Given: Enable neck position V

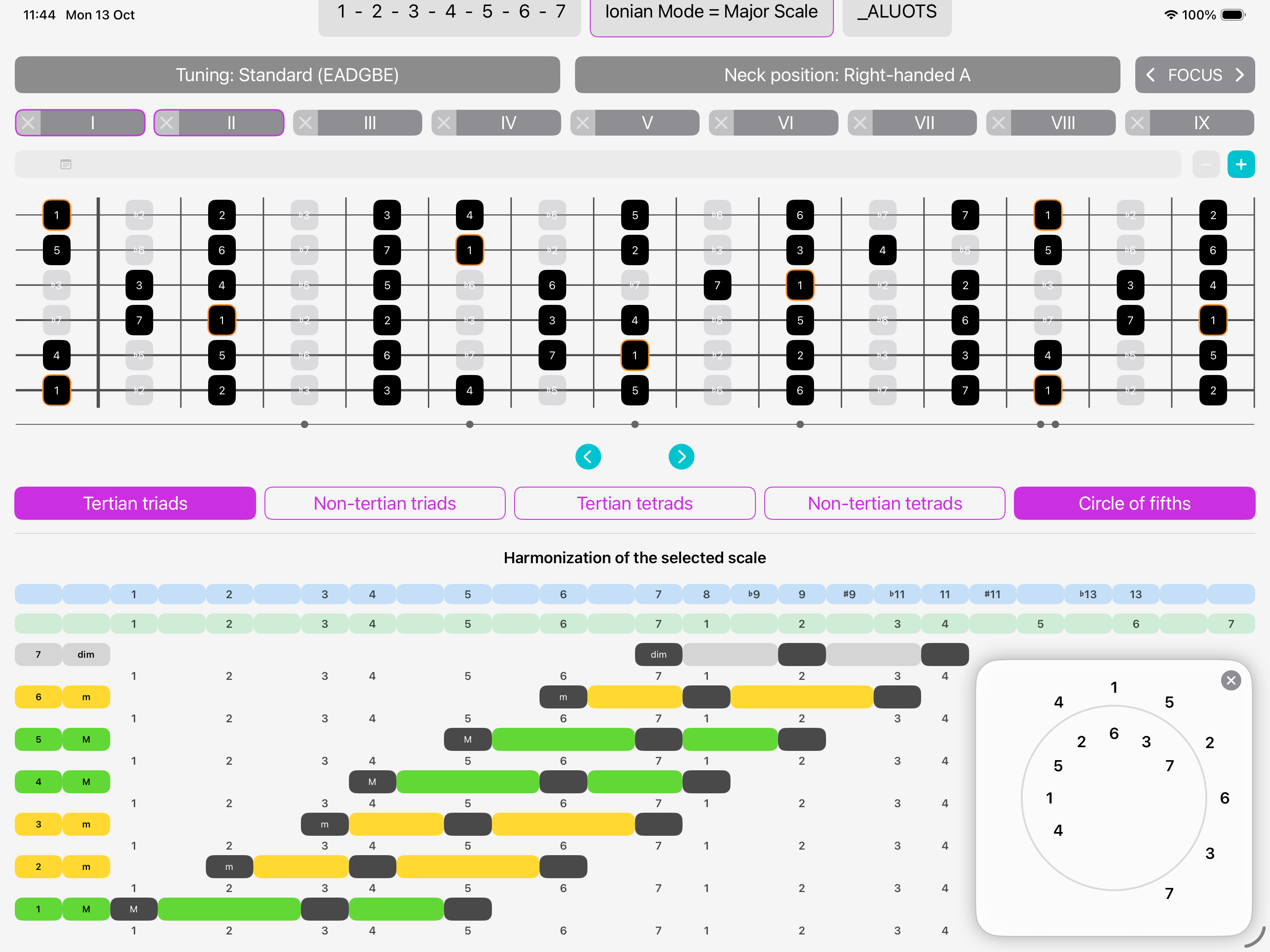Looking at the screenshot, I should pyautogui.click(x=647, y=123).
